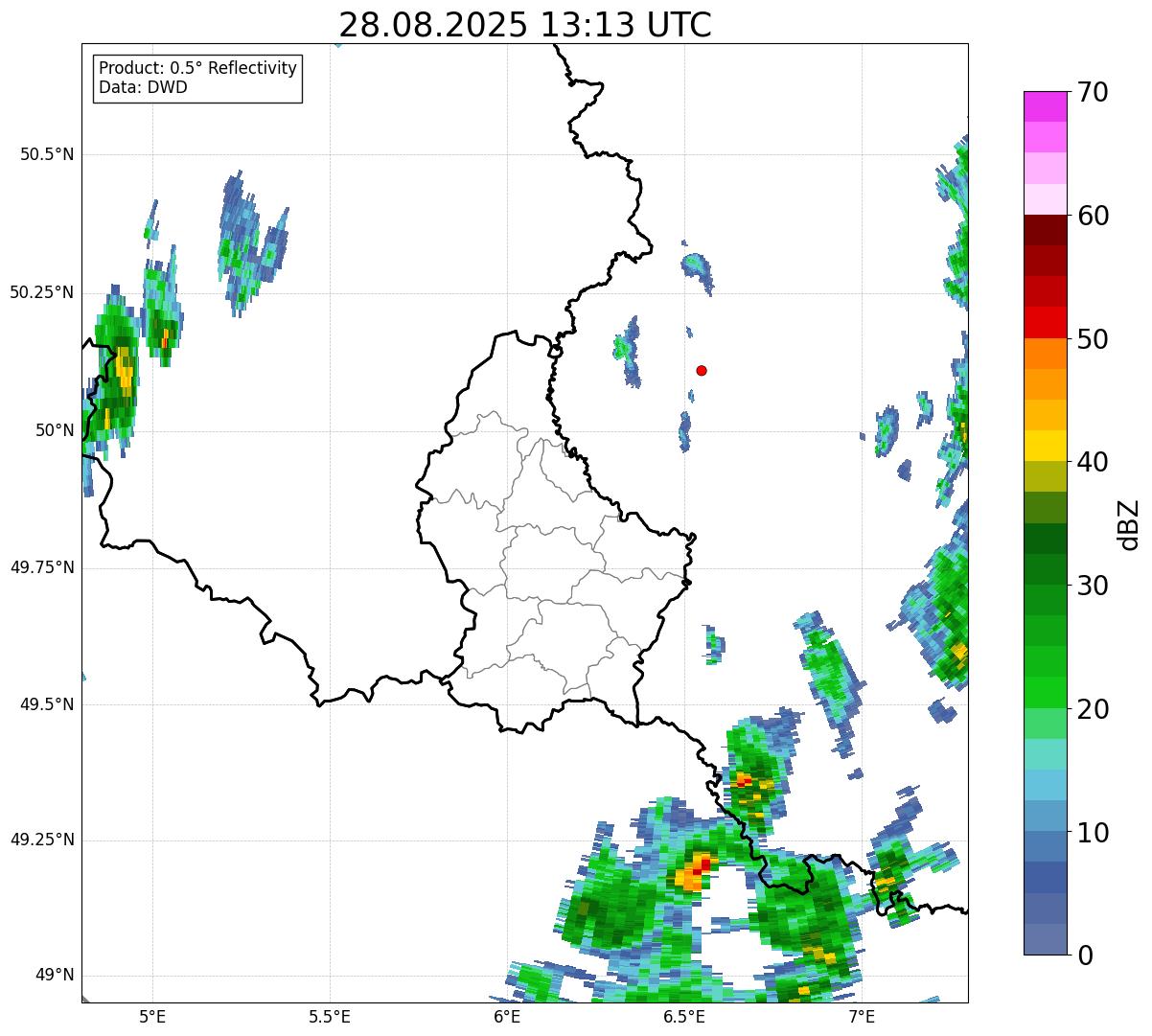Click the pale pink swatch just above 60 dBZ

1045,199
